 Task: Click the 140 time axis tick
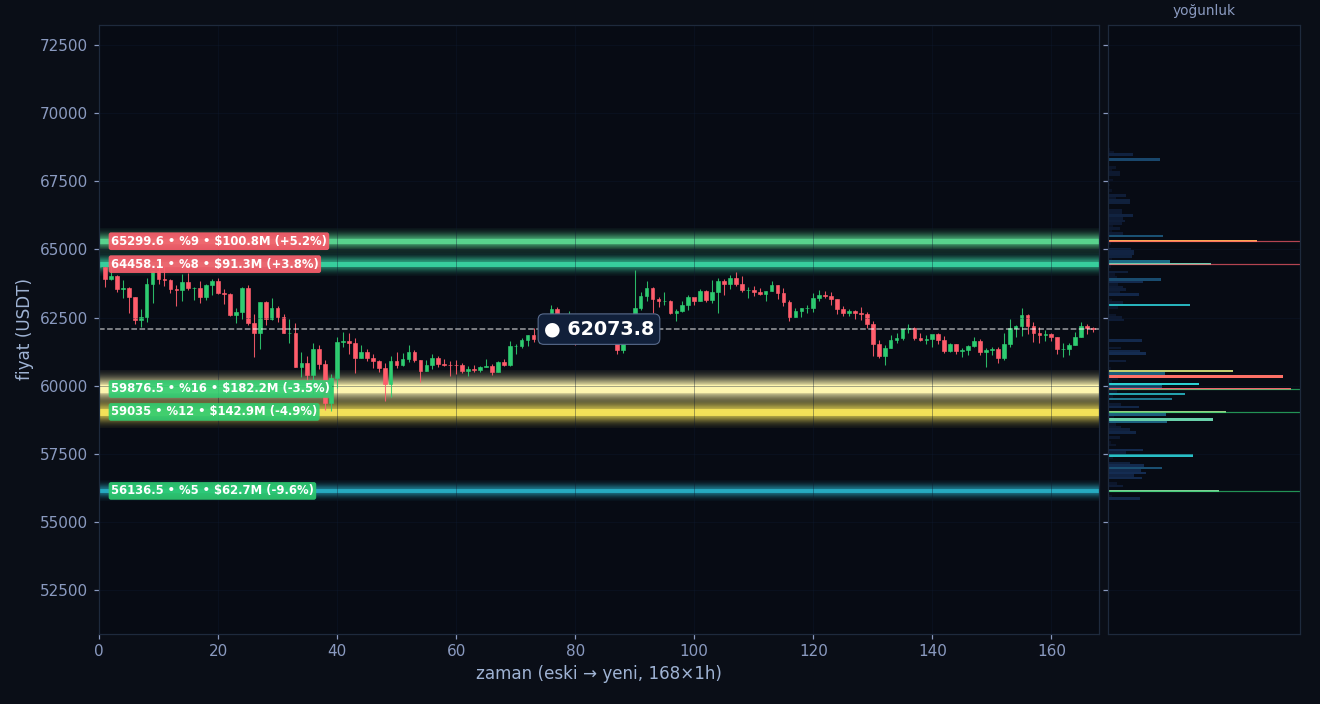tap(932, 651)
